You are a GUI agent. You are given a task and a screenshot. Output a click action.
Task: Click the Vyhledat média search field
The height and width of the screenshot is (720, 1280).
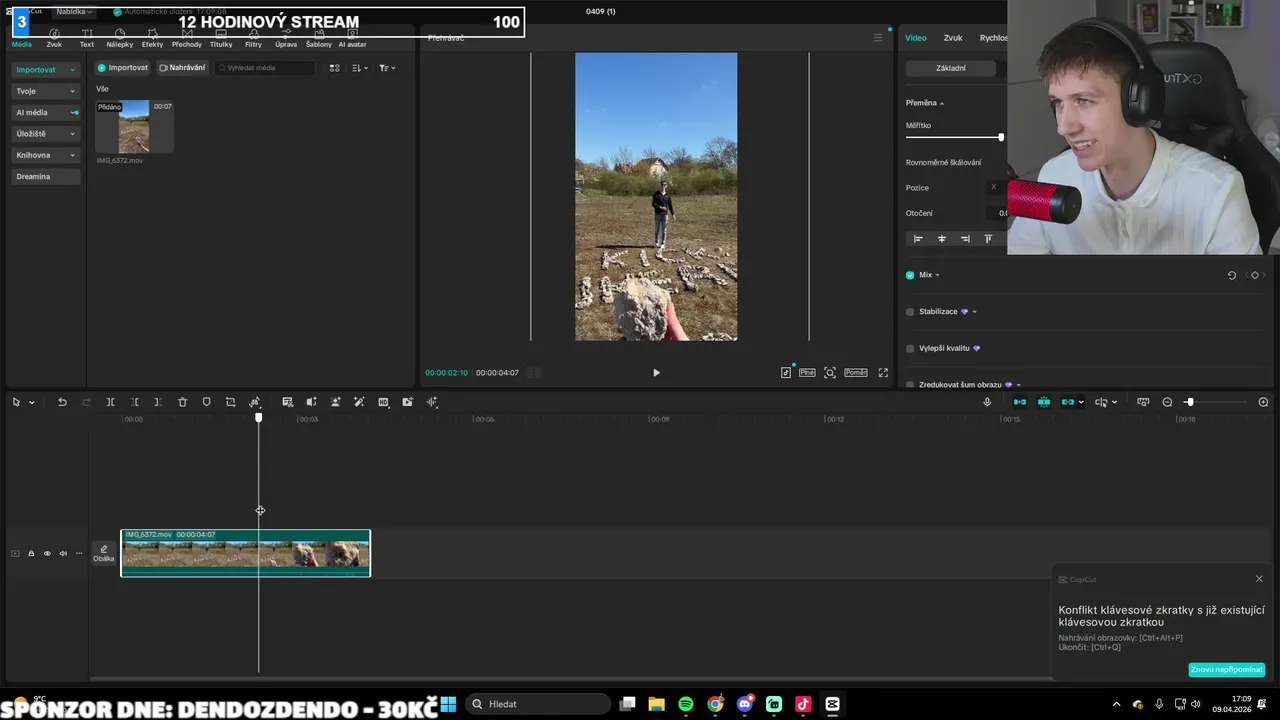click(266, 68)
